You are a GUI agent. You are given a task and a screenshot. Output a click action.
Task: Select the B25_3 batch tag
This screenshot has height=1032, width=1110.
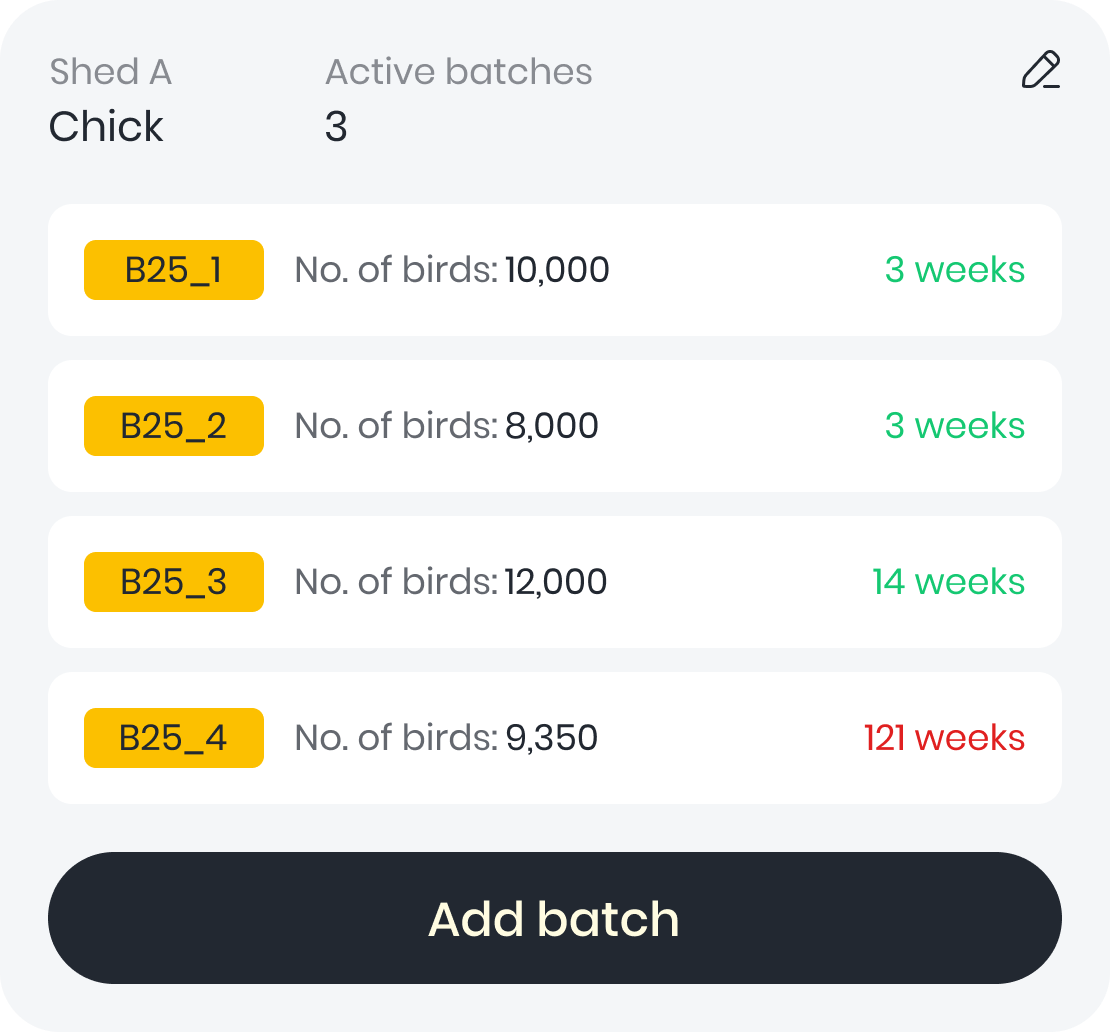coord(174,582)
